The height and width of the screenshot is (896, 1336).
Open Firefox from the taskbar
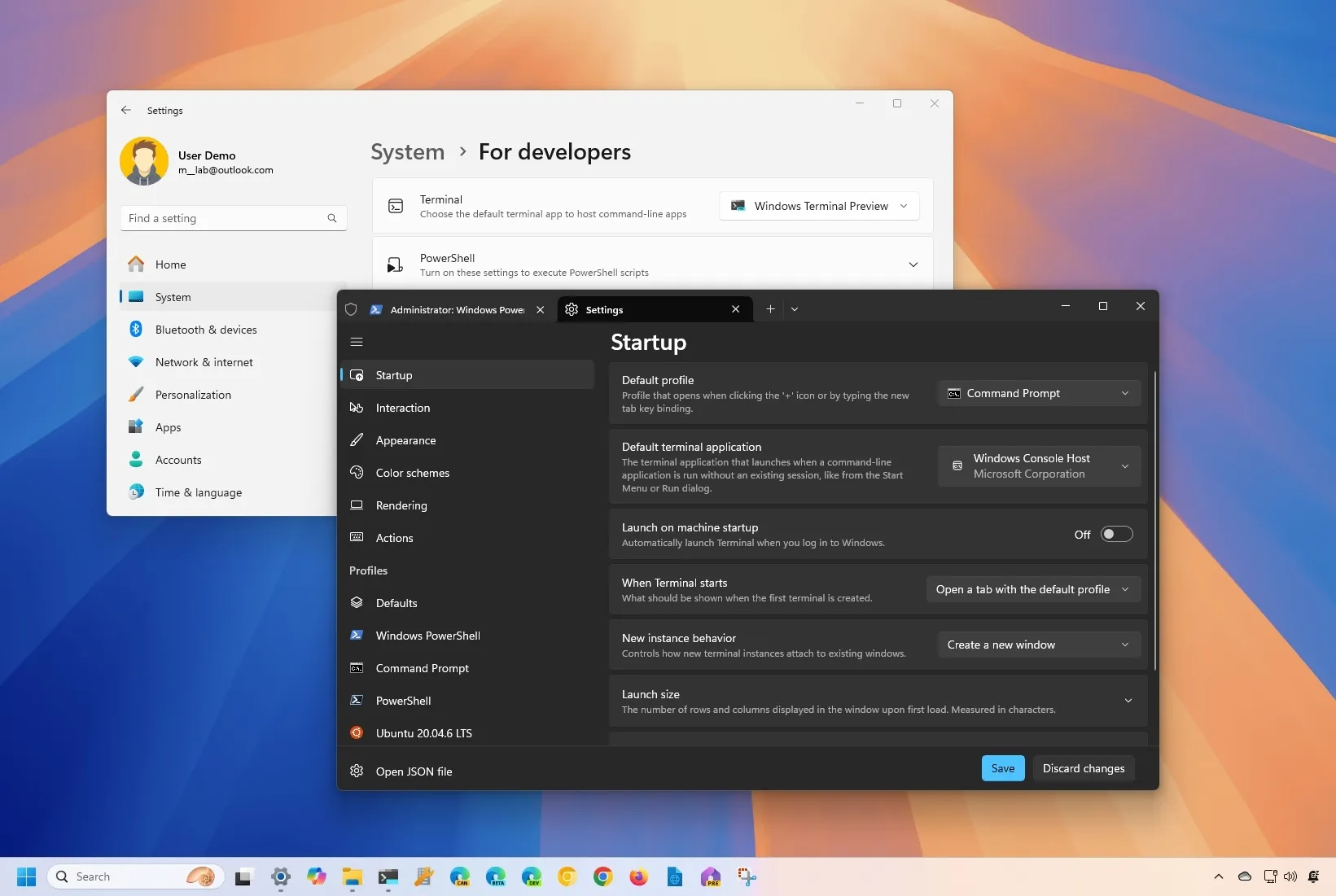click(x=639, y=876)
